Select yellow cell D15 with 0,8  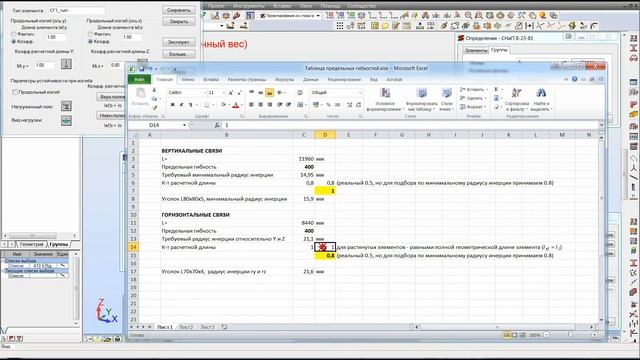coord(325,256)
